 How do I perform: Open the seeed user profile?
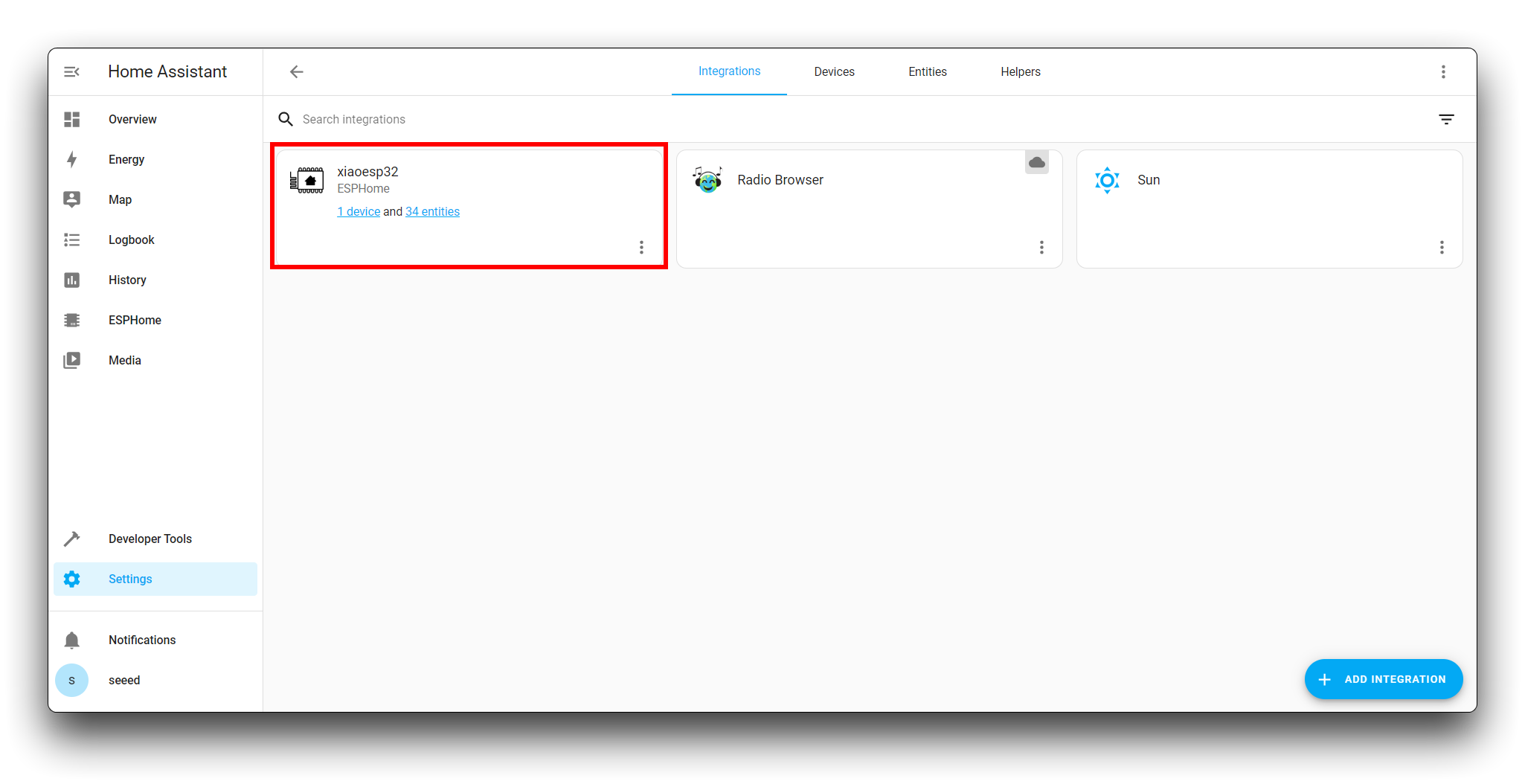[x=155, y=680]
